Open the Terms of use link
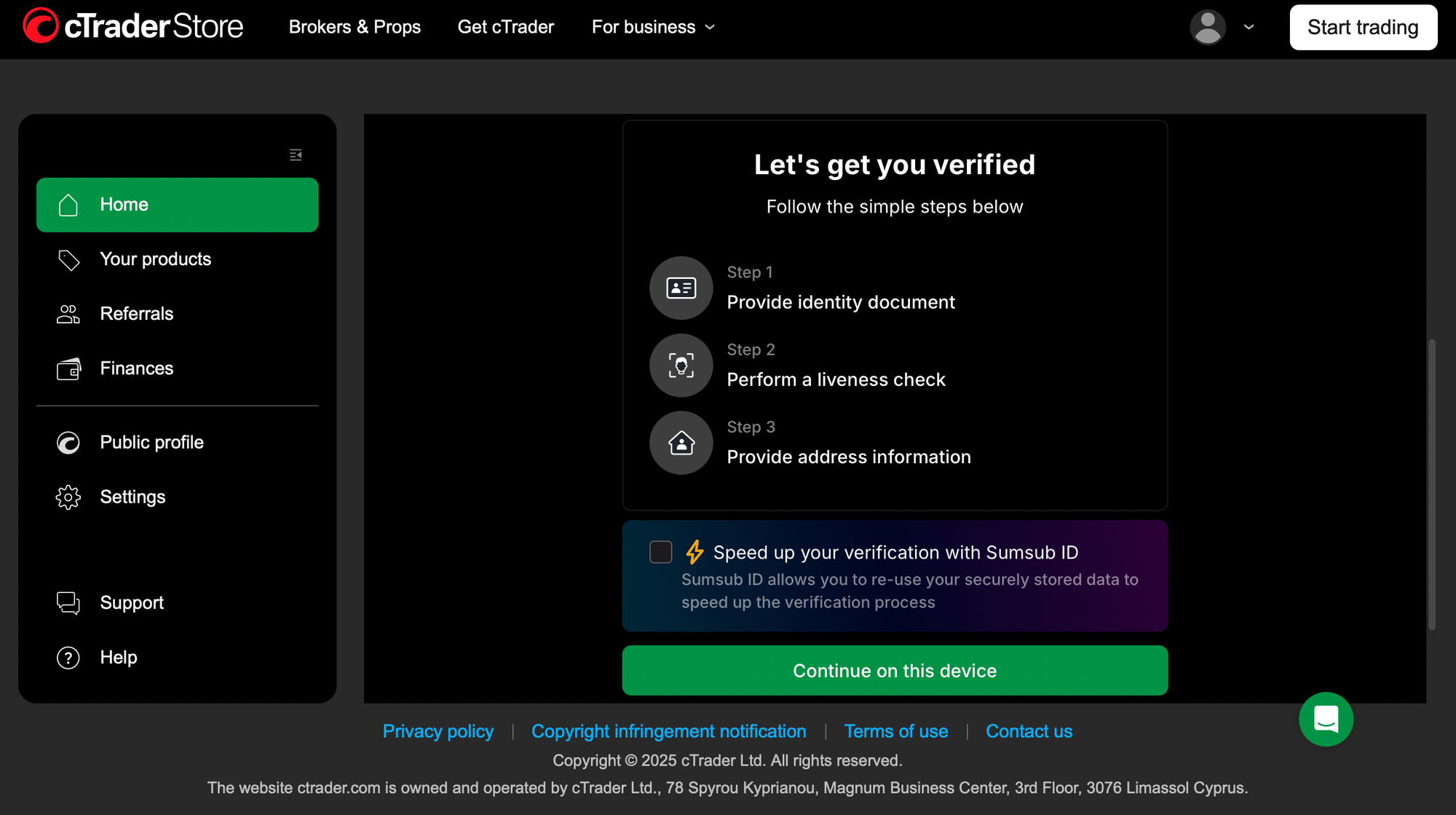This screenshot has height=815, width=1456. click(x=895, y=731)
